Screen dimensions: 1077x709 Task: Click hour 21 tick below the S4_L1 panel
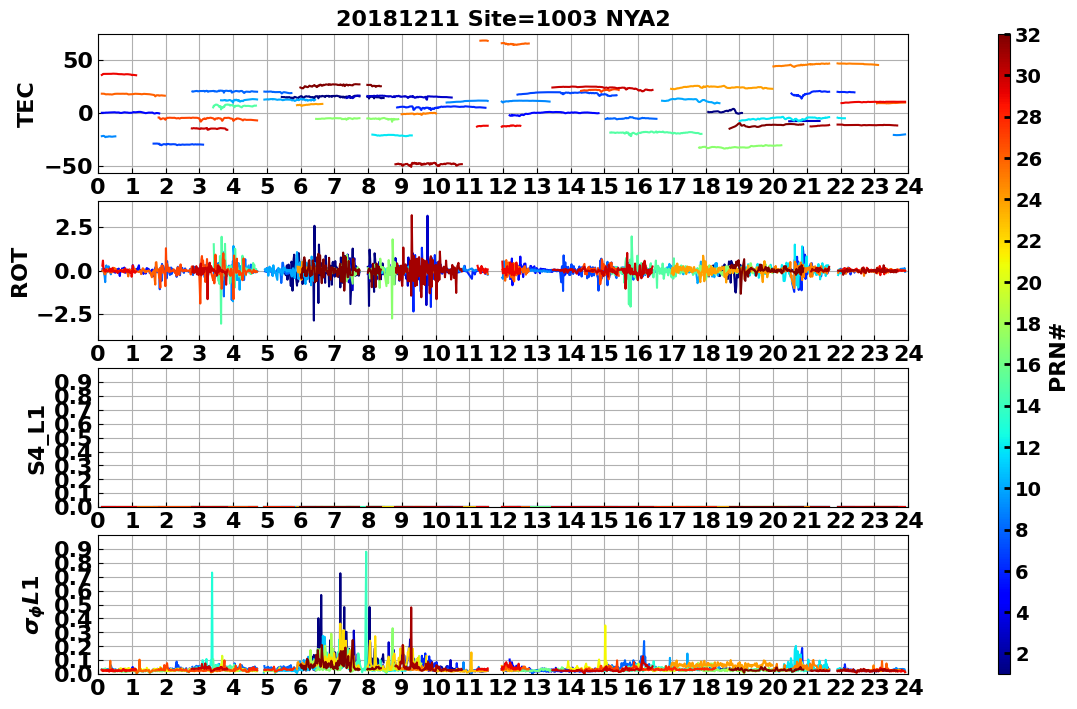[x=806, y=520]
